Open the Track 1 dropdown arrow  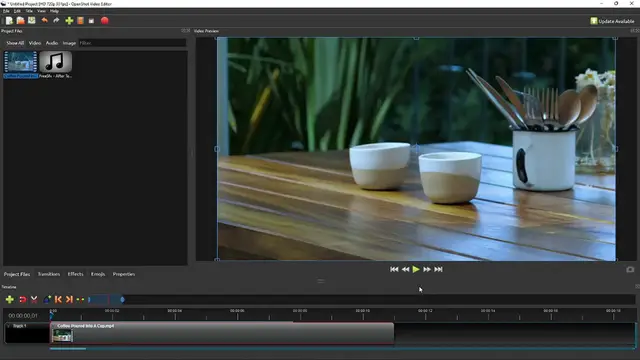click(x=8, y=326)
